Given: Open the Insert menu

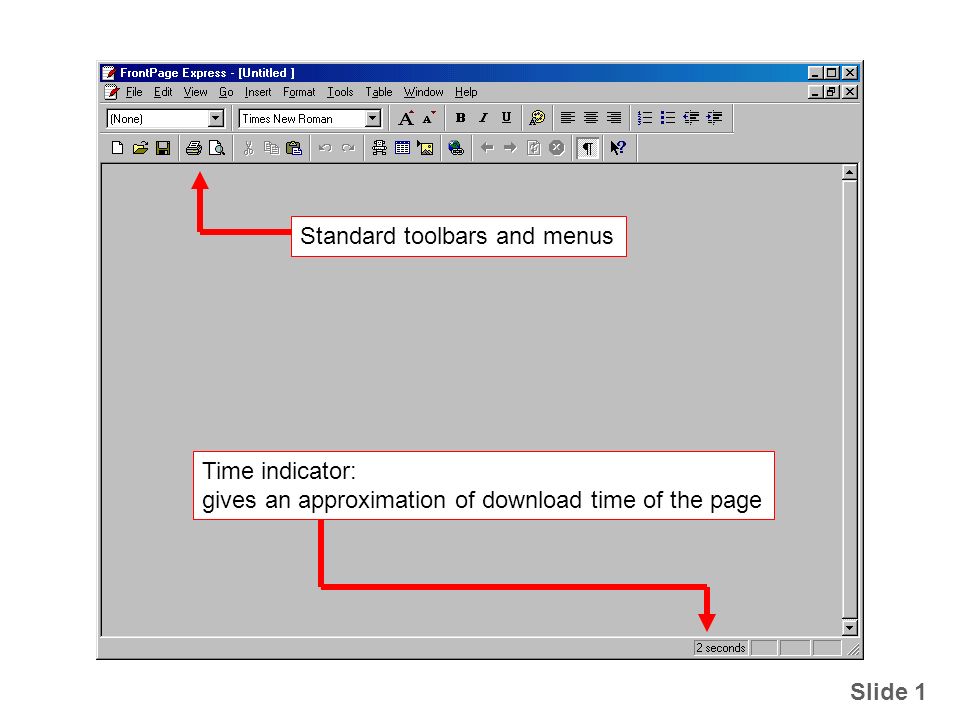Looking at the screenshot, I should [x=258, y=92].
